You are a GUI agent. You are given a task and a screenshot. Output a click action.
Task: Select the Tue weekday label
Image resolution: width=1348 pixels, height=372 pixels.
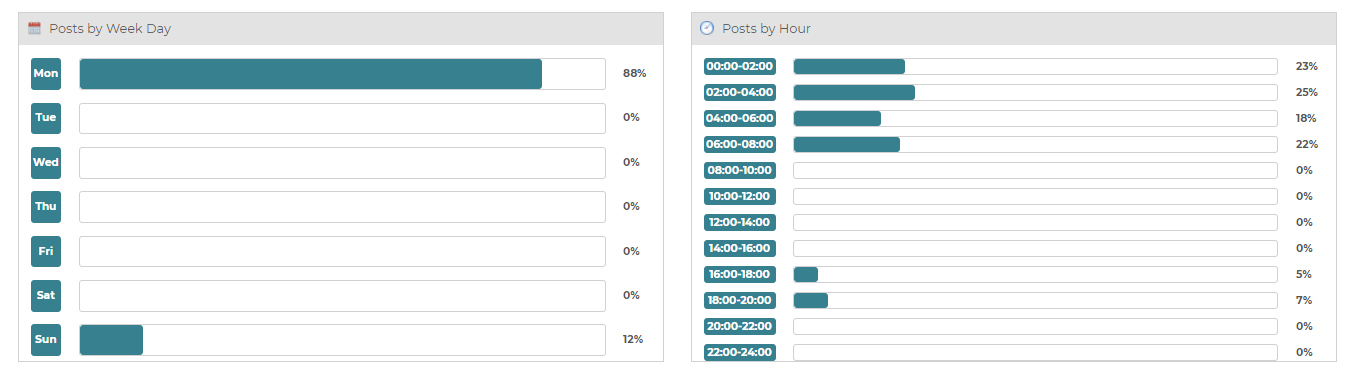point(46,118)
